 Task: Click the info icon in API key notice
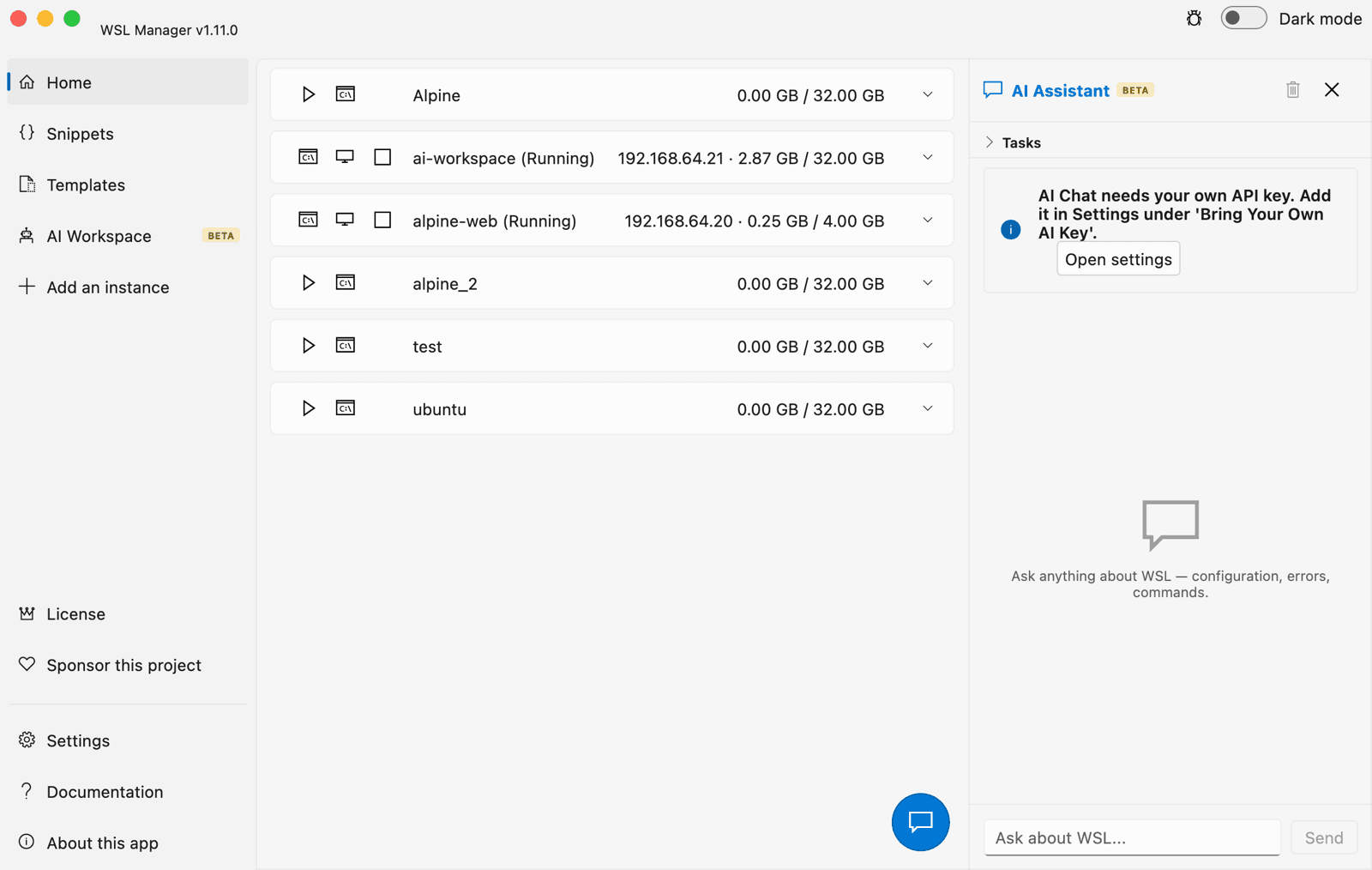pos(1011,230)
